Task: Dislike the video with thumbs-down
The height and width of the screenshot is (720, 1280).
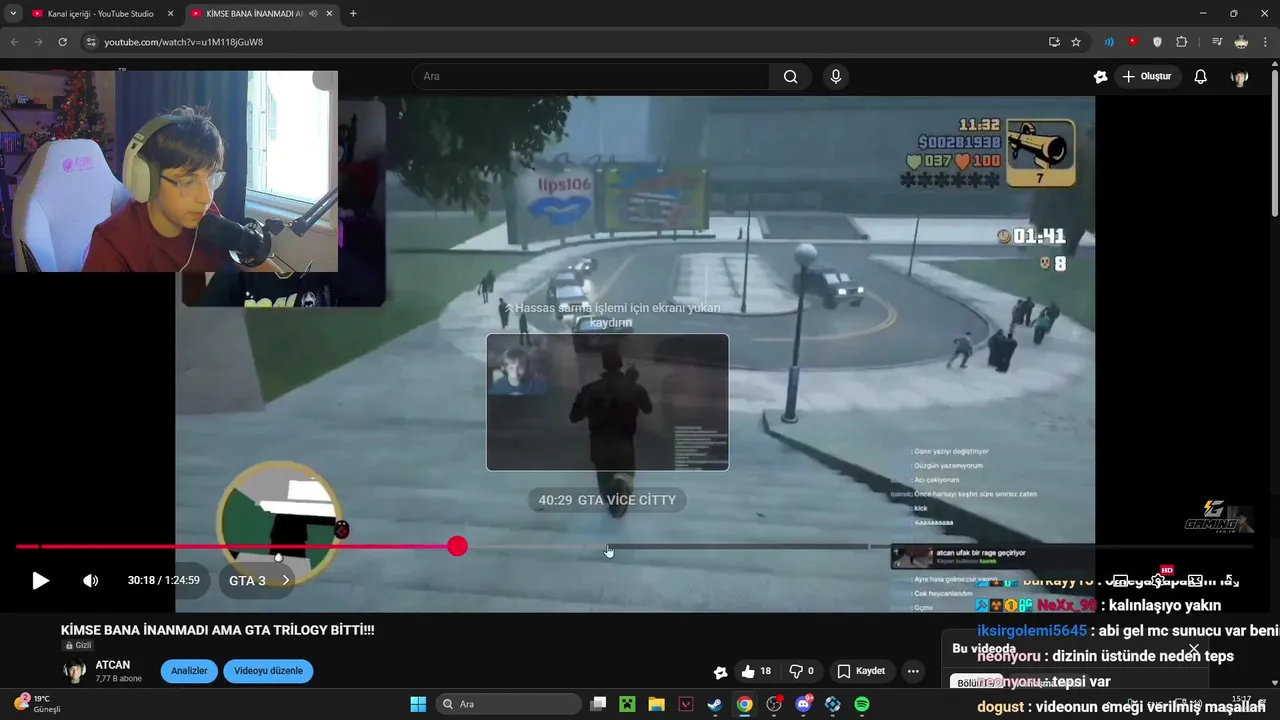Action: (x=802, y=671)
